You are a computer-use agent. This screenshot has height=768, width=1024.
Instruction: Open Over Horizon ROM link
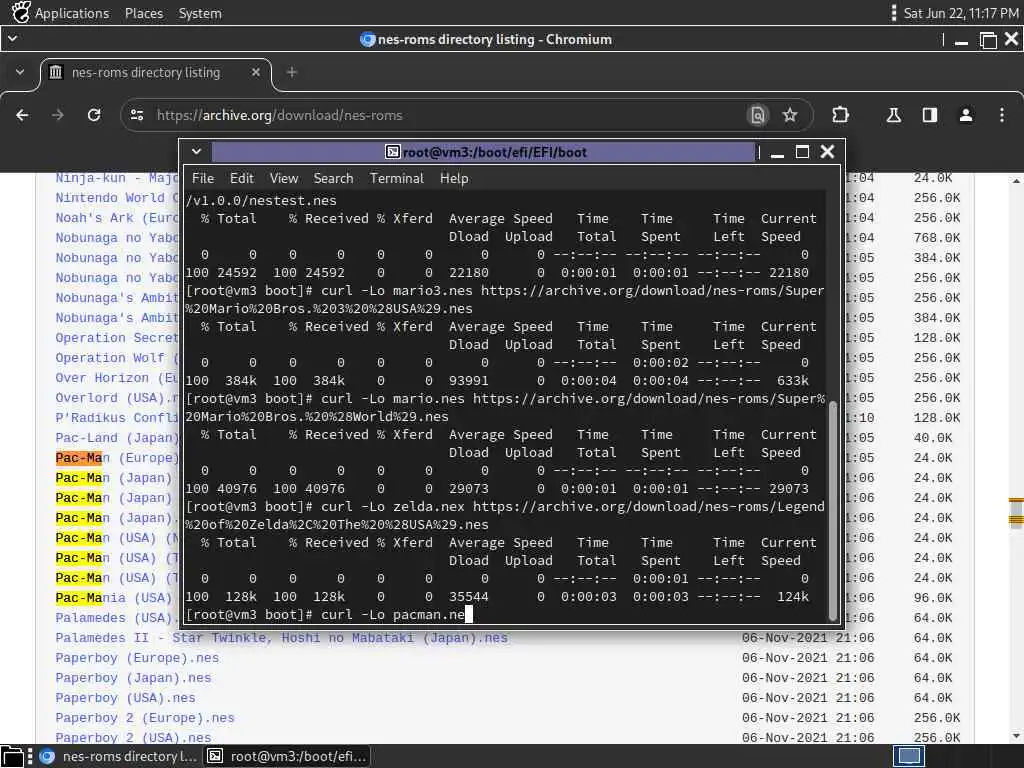click(x=116, y=378)
